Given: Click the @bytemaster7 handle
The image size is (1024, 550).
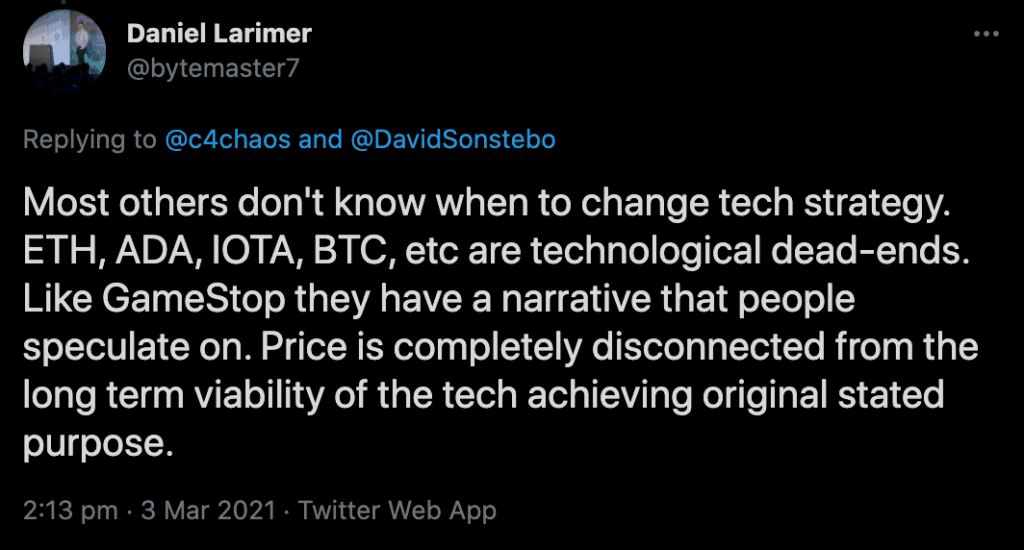Looking at the screenshot, I should [213, 68].
